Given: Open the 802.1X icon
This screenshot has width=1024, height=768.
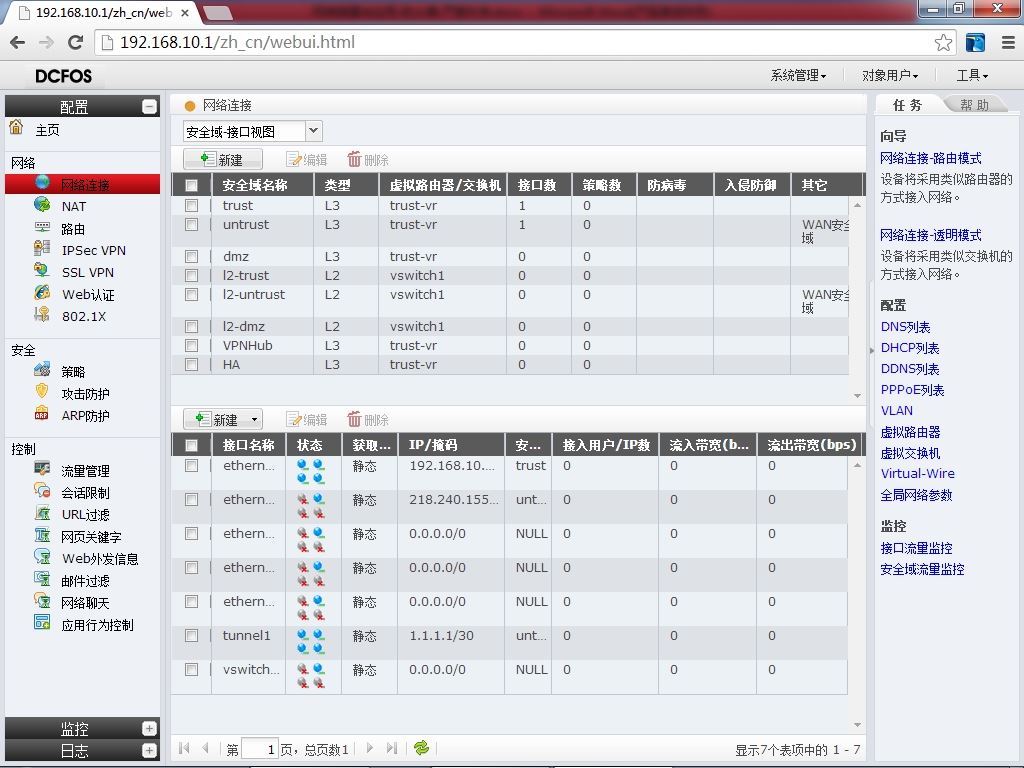Looking at the screenshot, I should 42,315.
